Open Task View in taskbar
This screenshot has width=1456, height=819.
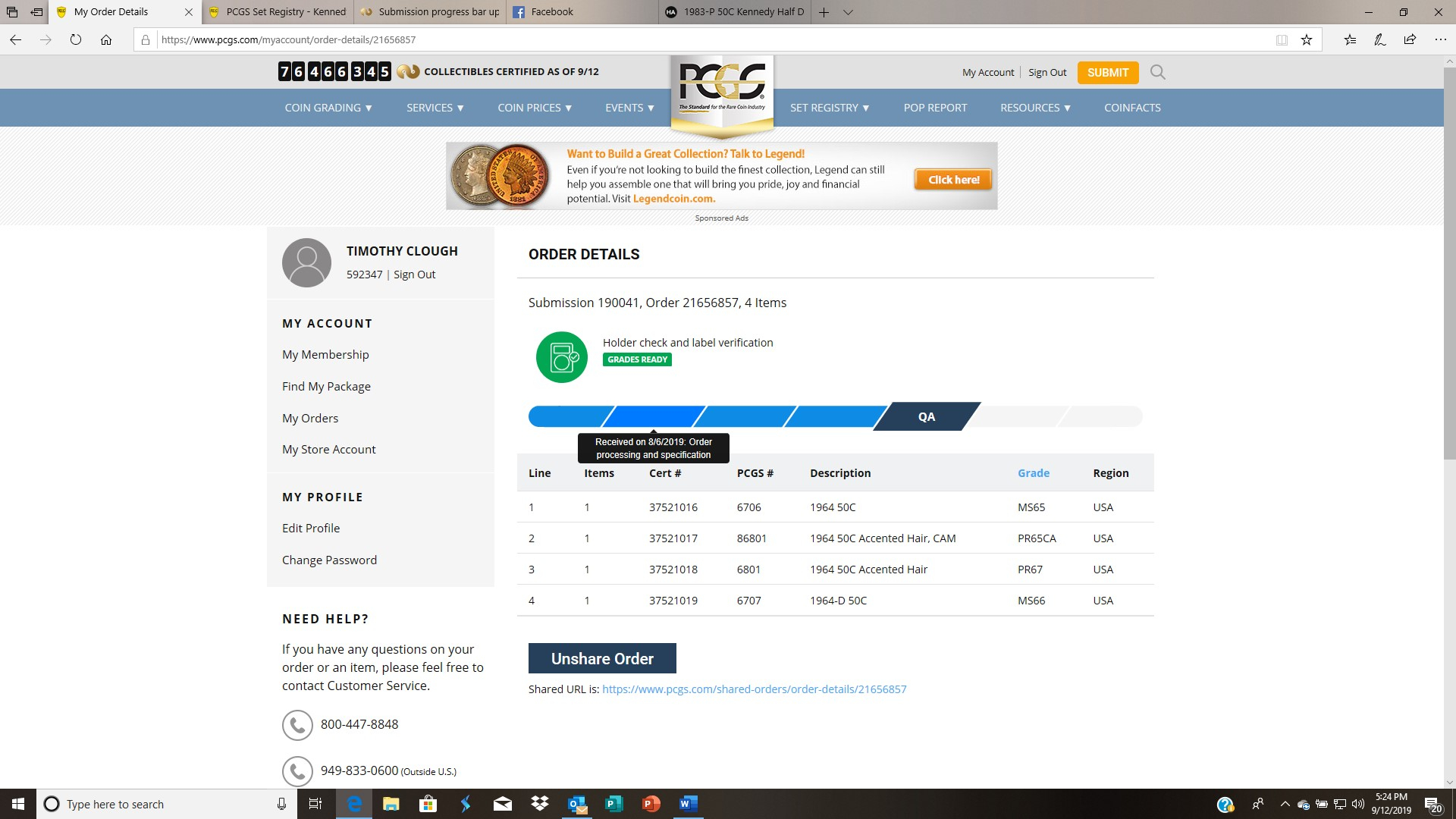click(x=315, y=804)
